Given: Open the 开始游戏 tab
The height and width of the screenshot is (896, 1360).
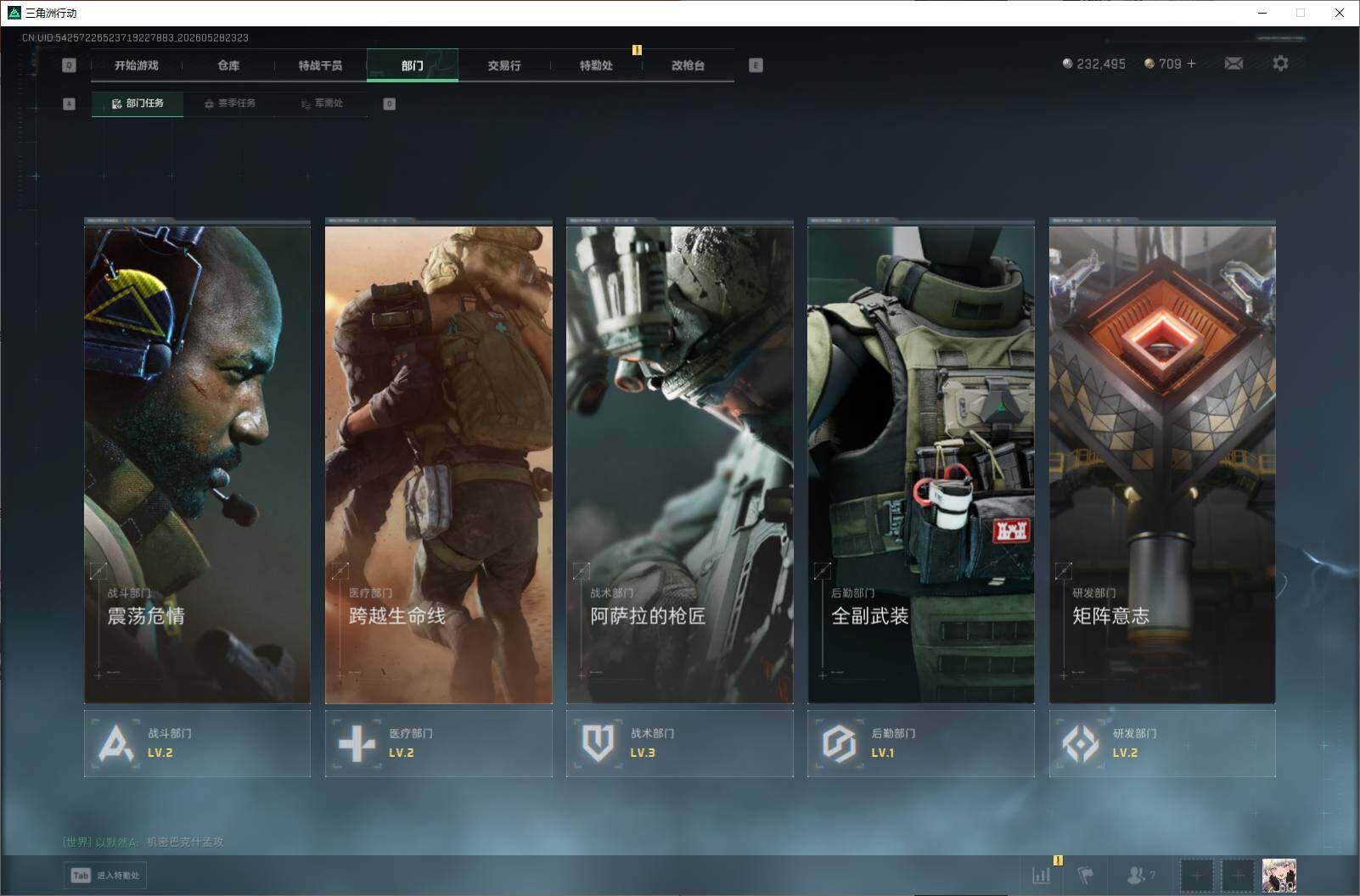Looking at the screenshot, I should [137, 65].
